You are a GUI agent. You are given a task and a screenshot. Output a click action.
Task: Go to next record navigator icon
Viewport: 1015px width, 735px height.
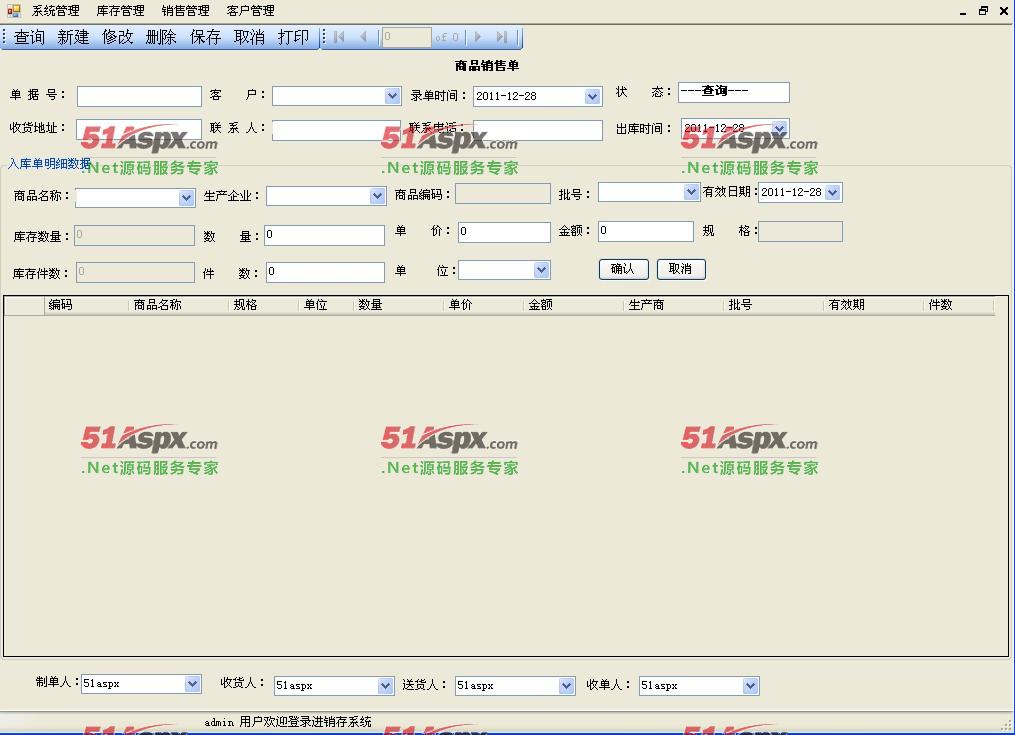478,38
